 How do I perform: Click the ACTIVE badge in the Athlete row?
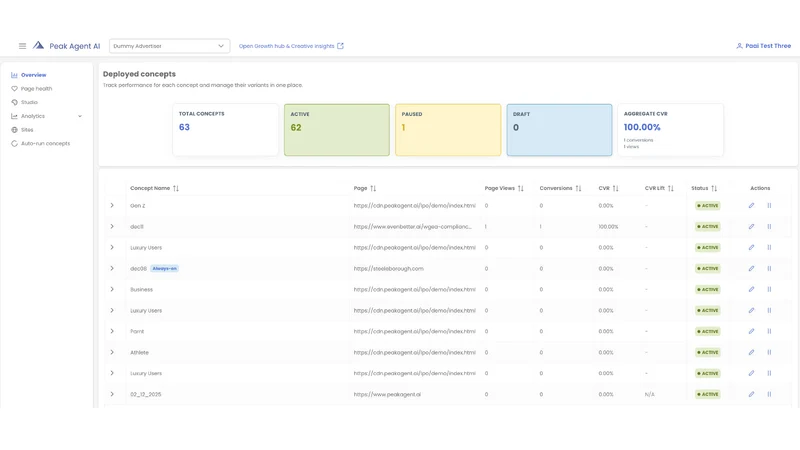click(708, 353)
